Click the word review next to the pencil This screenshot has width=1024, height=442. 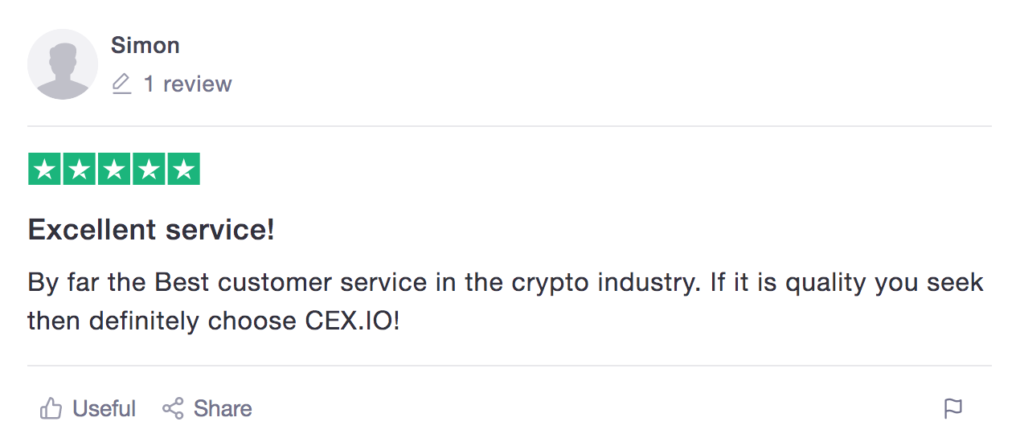point(197,84)
